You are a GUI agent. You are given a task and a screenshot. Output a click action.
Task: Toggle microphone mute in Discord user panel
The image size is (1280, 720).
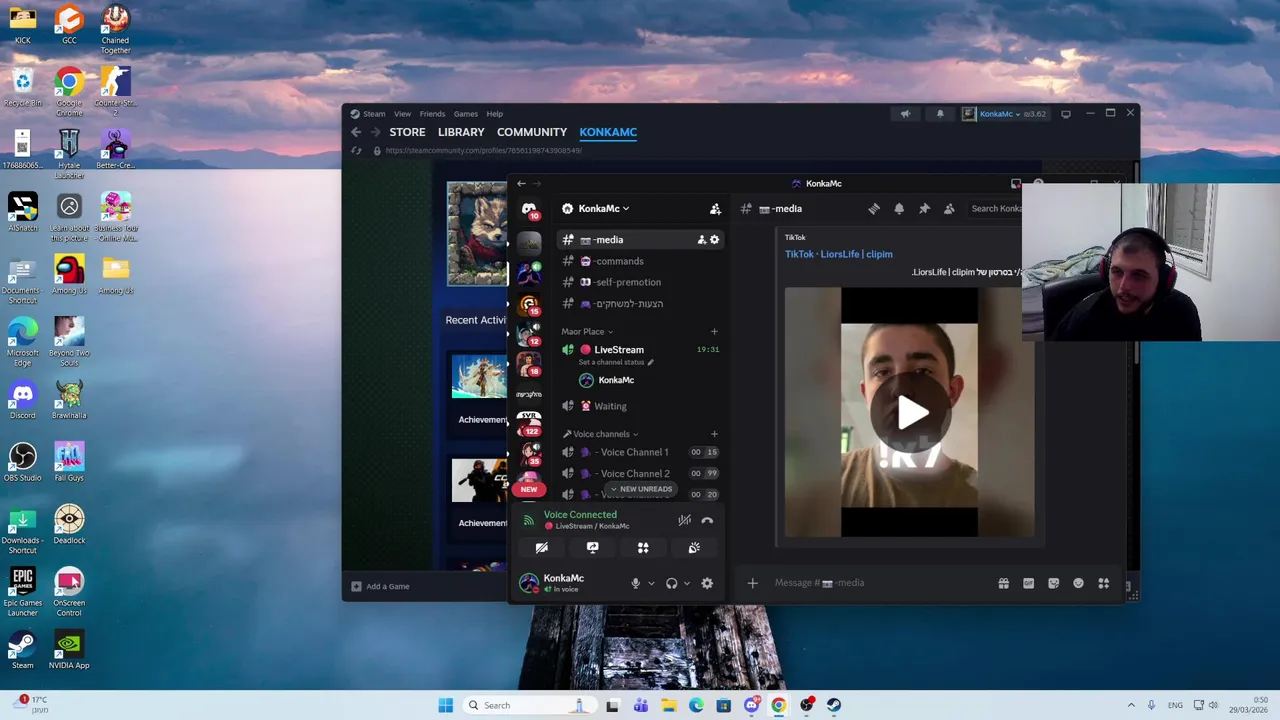pos(635,583)
